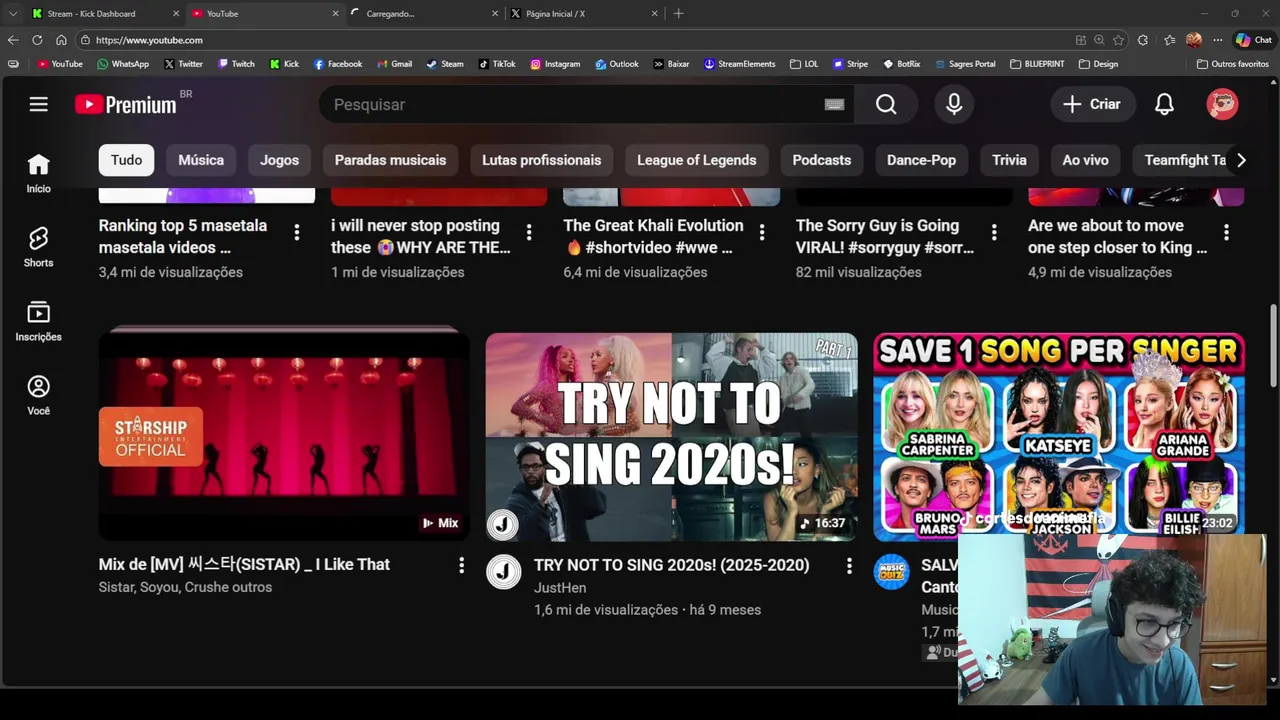
Task: Open the JustHen channel avatar
Action: (503, 572)
